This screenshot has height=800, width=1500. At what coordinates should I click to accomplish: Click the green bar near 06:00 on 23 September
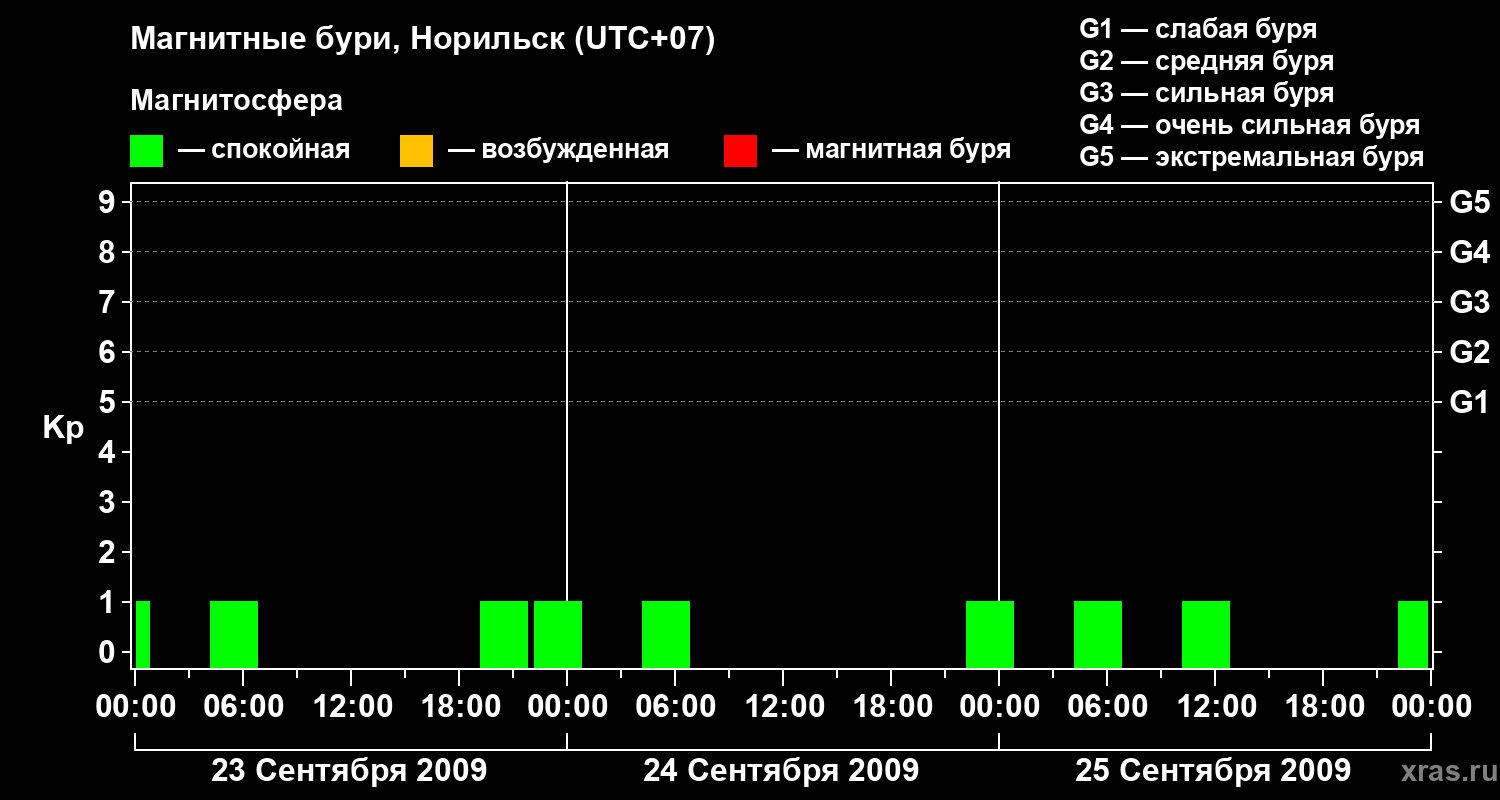click(234, 634)
